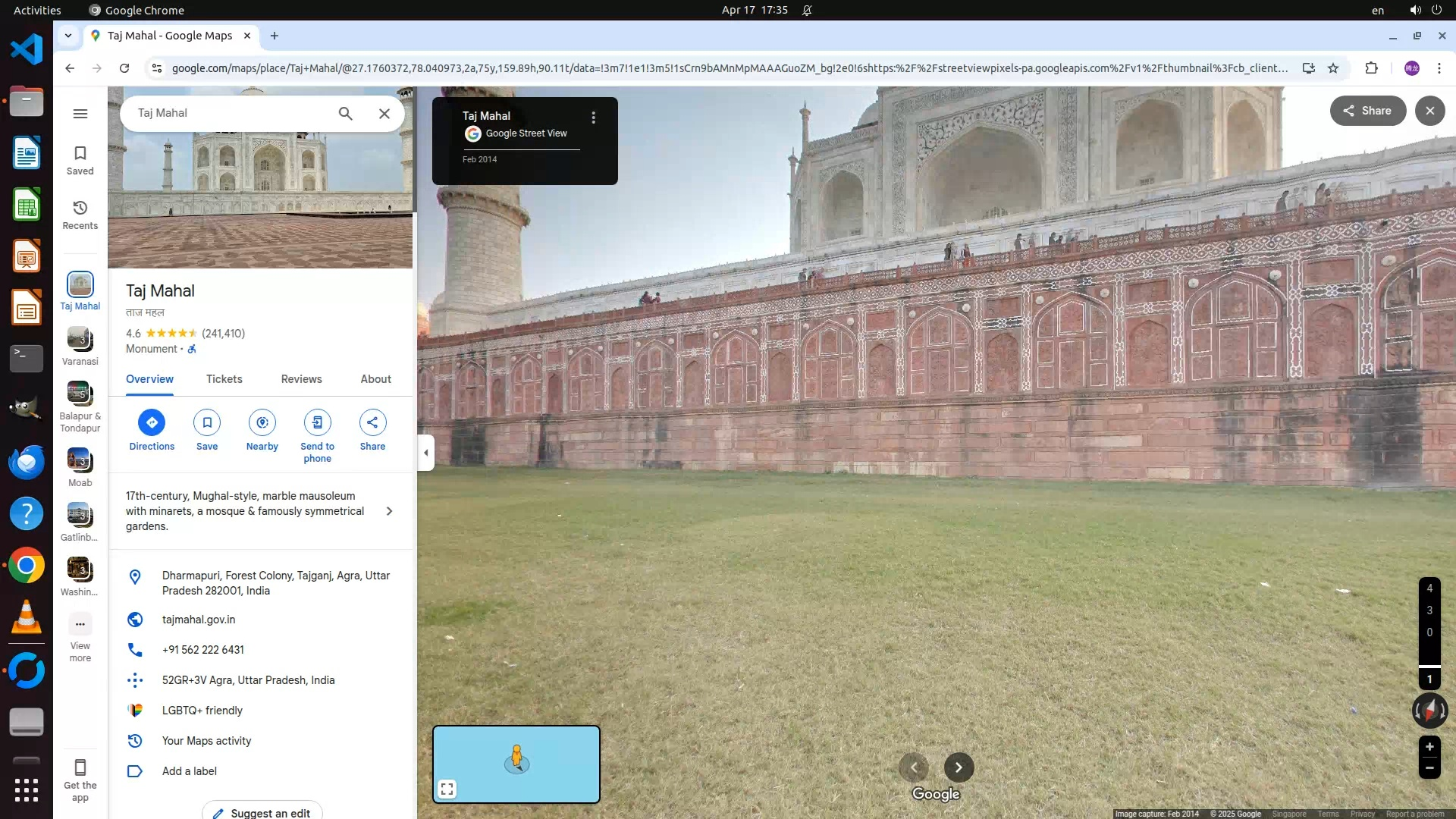Open Street View three-dot options menu
Image resolution: width=1456 pixels, height=819 pixels.
[x=593, y=118]
